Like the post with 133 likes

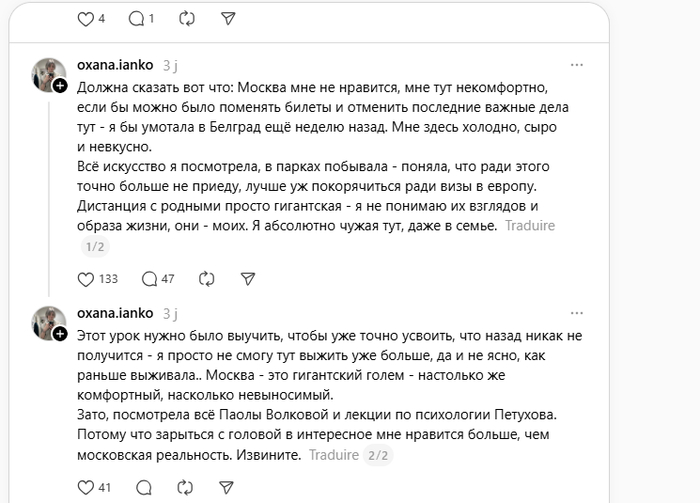click(85, 279)
